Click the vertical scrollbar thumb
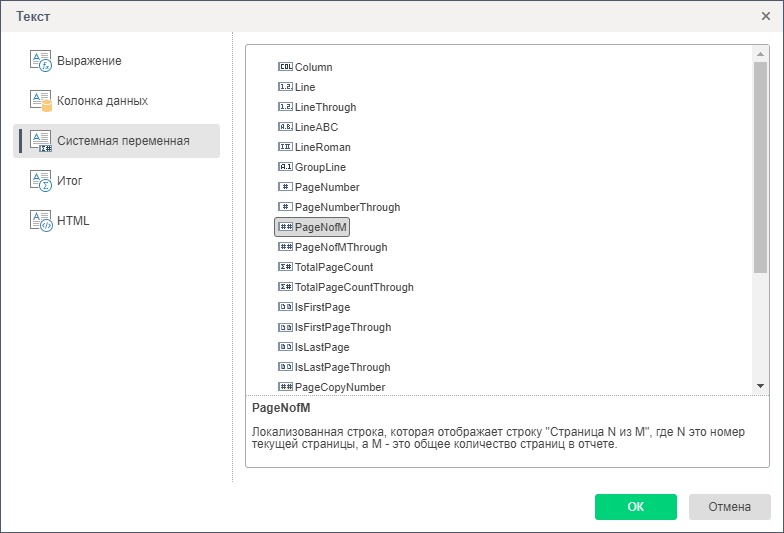The height and width of the screenshot is (533, 784). click(x=760, y=165)
